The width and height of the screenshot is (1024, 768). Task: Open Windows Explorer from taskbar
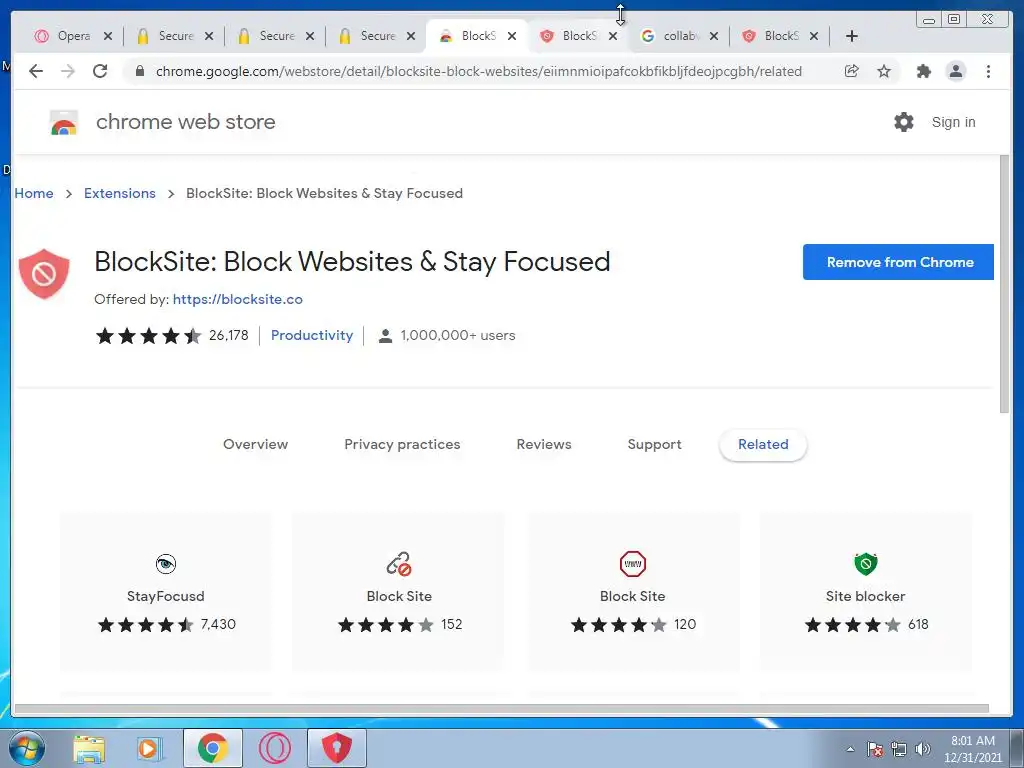(89, 749)
